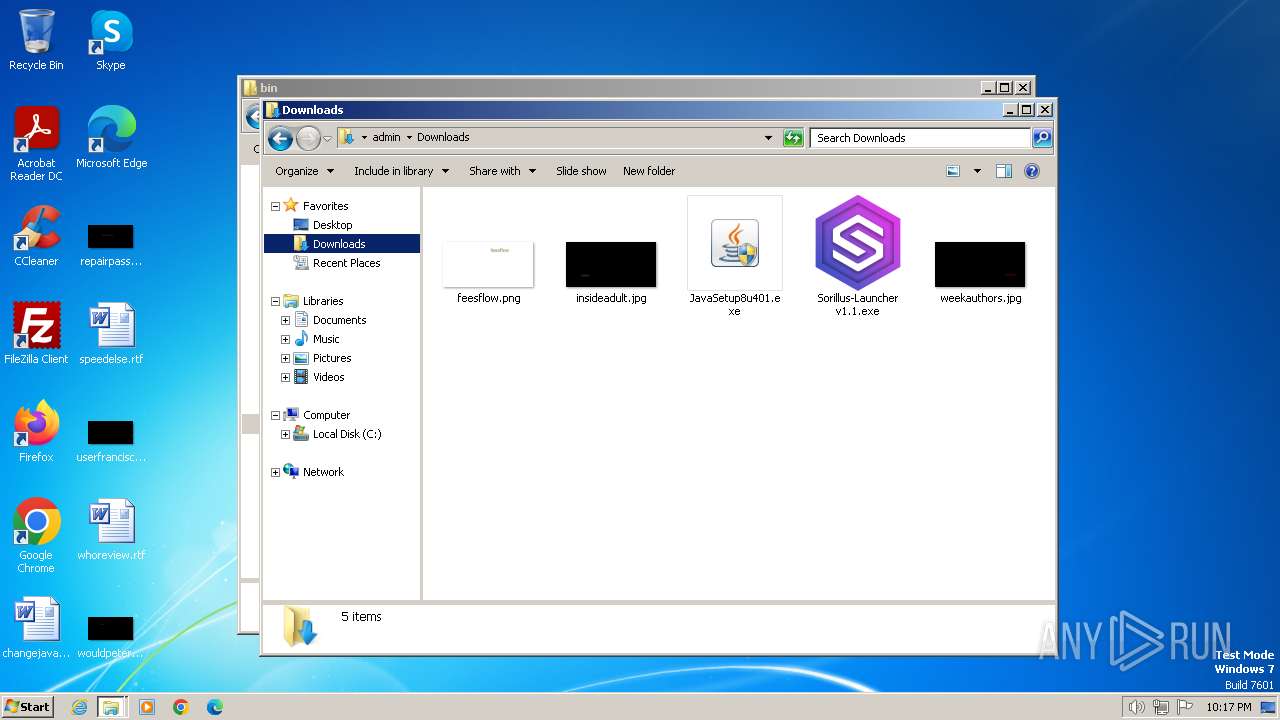
Task: Click the volume speaker tray icon
Action: pyautogui.click(x=1136, y=707)
